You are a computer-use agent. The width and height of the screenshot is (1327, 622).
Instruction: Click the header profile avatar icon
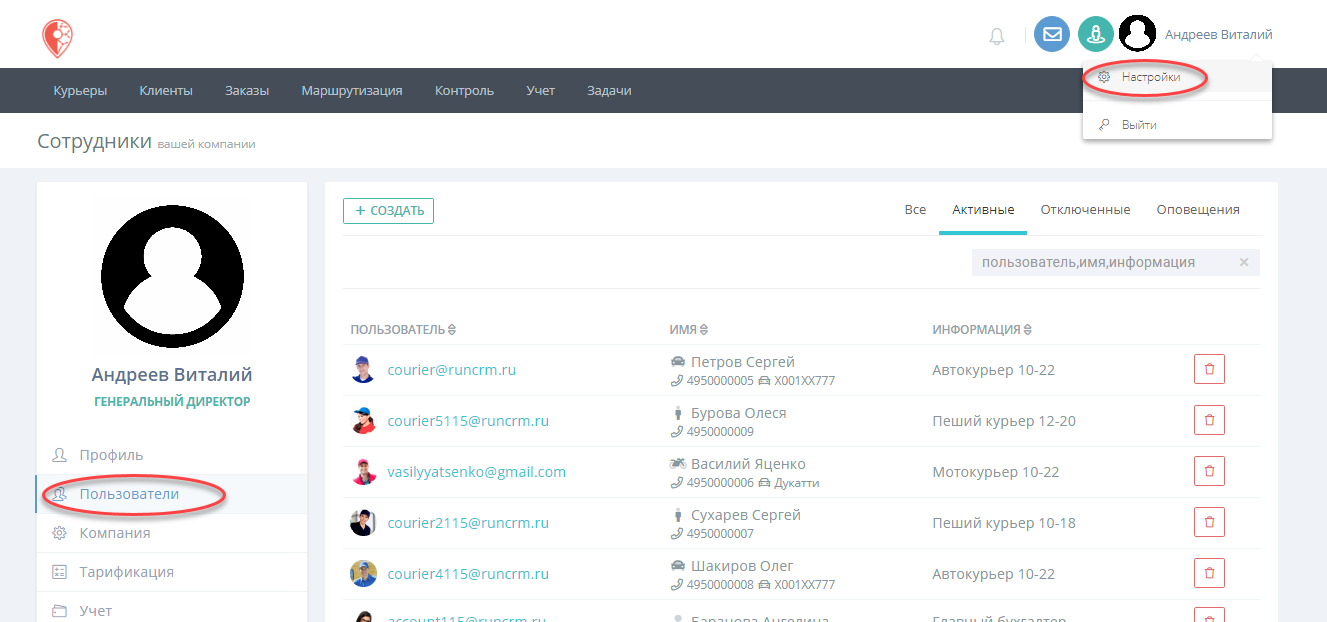[1137, 34]
